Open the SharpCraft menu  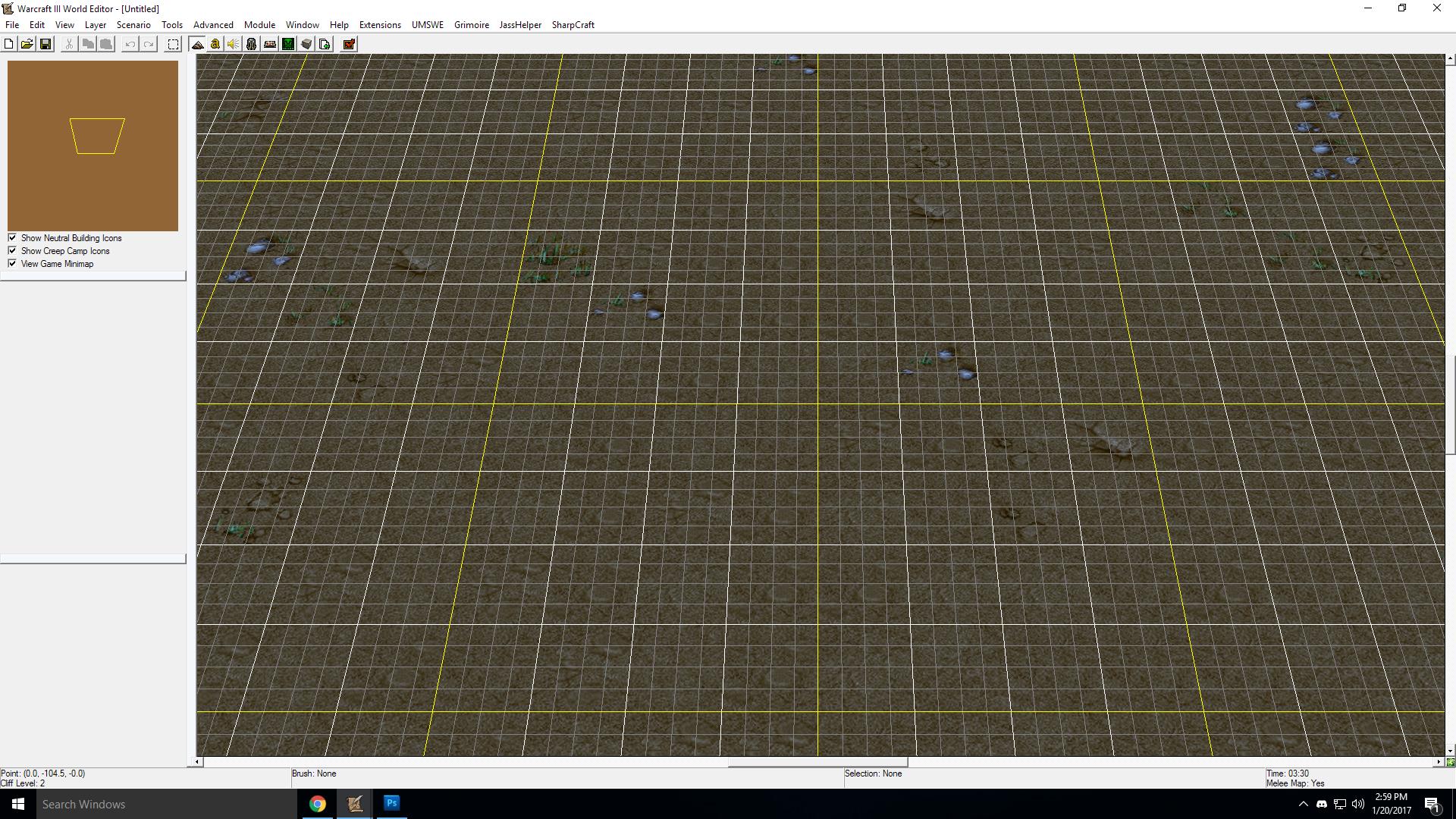pyautogui.click(x=573, y=24)
